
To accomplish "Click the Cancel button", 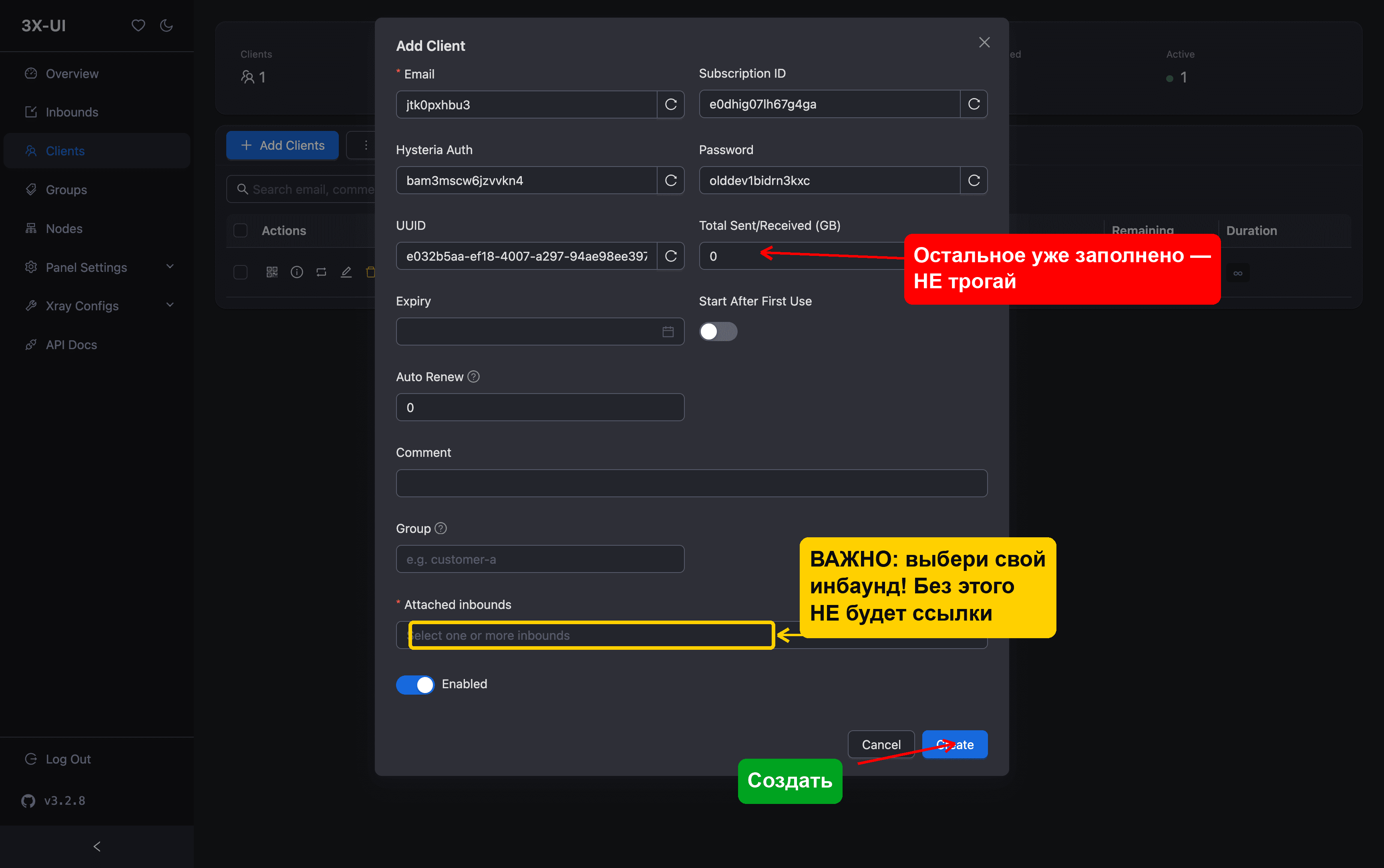I will tap(881, 745).
